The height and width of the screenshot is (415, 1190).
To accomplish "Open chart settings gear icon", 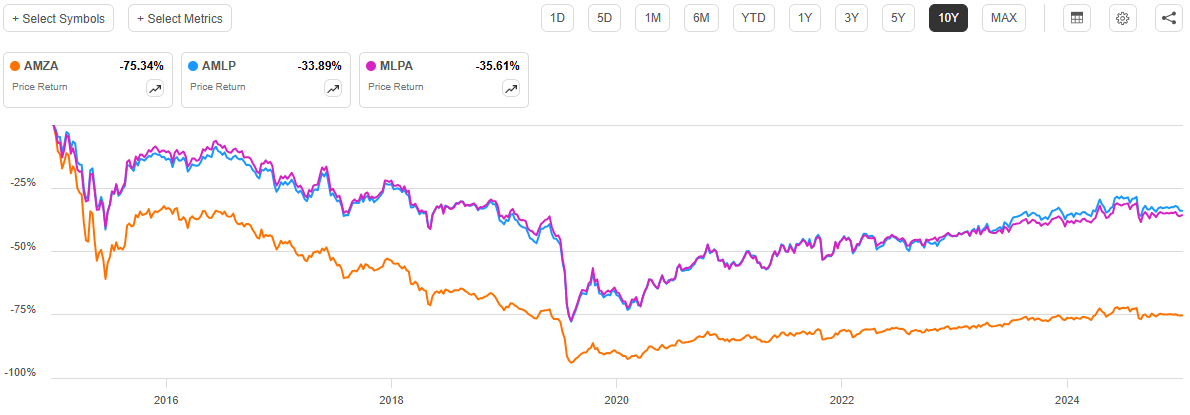I will click(x=1123, y=18).
